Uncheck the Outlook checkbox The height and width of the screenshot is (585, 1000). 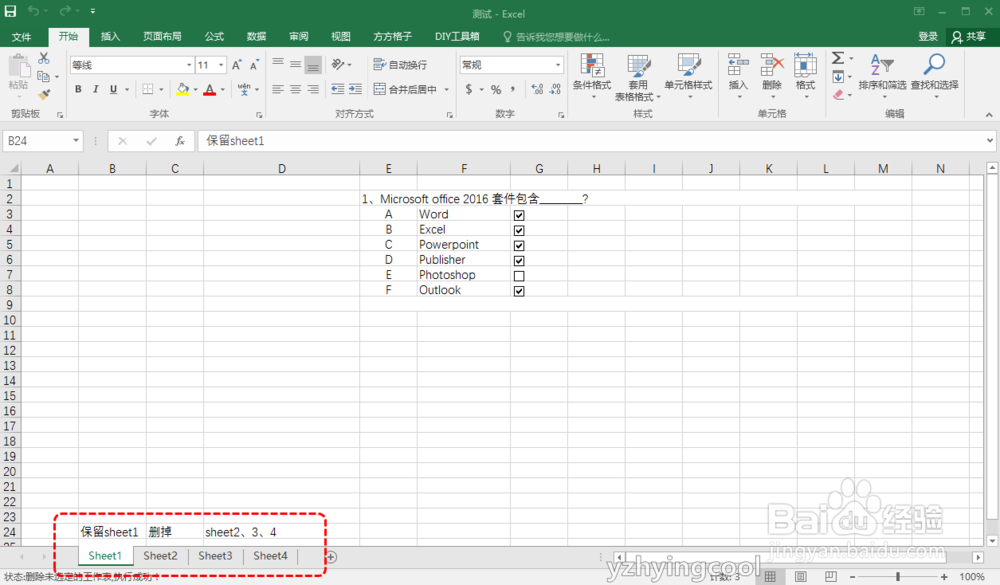coord(519,291)
